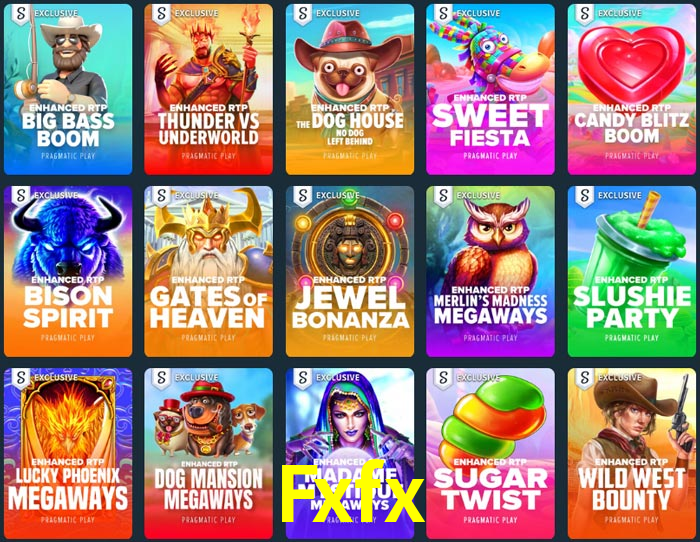This screenshot has height=542, width=700.
Task: Click the Exclusive shield badge on Slushie Party
Action: tap(584, 196)
